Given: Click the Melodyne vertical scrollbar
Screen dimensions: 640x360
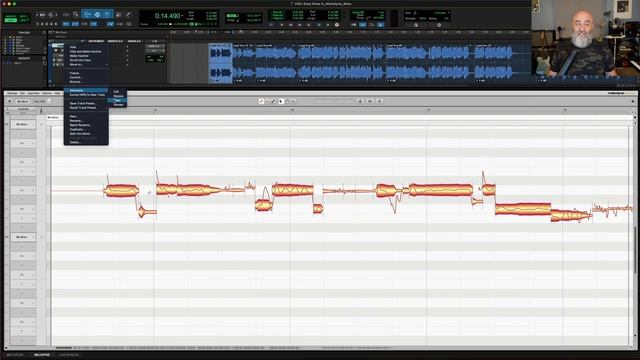Looking at the screenshot, I should tap(635, 249).
